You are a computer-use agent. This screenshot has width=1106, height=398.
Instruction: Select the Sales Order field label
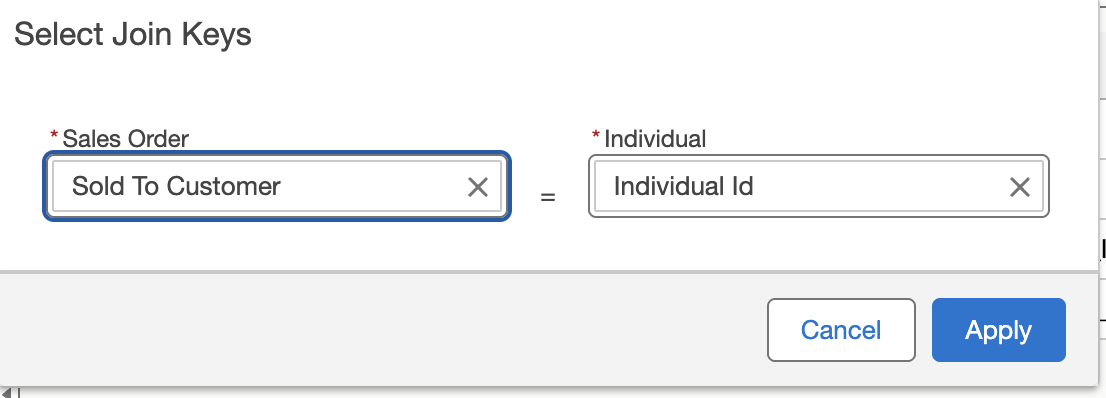coord(126,138)
